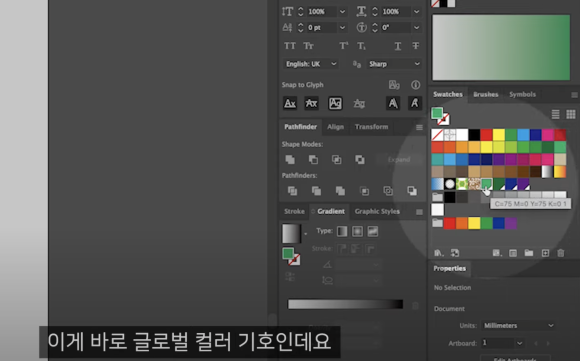
Task: Click the Snap to Glyph info icon
Action: (415, 85)
